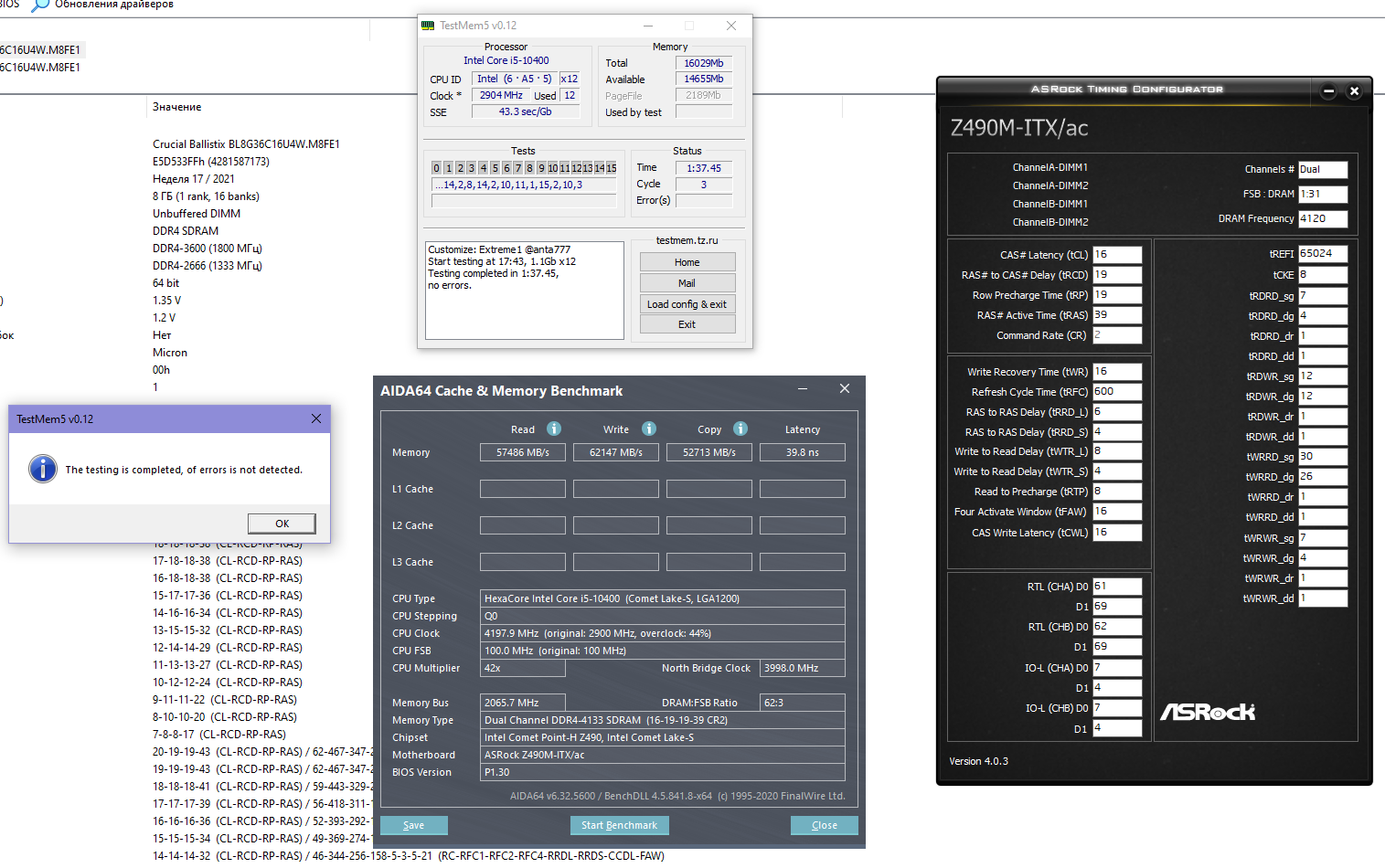This screenshot has height=868, width=1385.
Task: Select the tREFI value field
Action: [1323, 254]
